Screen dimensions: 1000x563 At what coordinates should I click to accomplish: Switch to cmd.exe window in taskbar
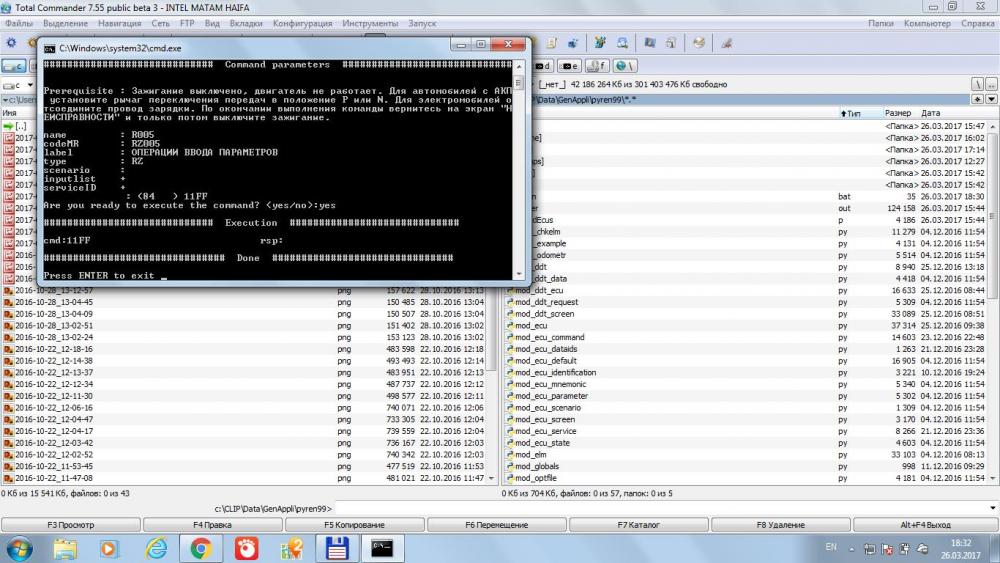coord(382,548)
